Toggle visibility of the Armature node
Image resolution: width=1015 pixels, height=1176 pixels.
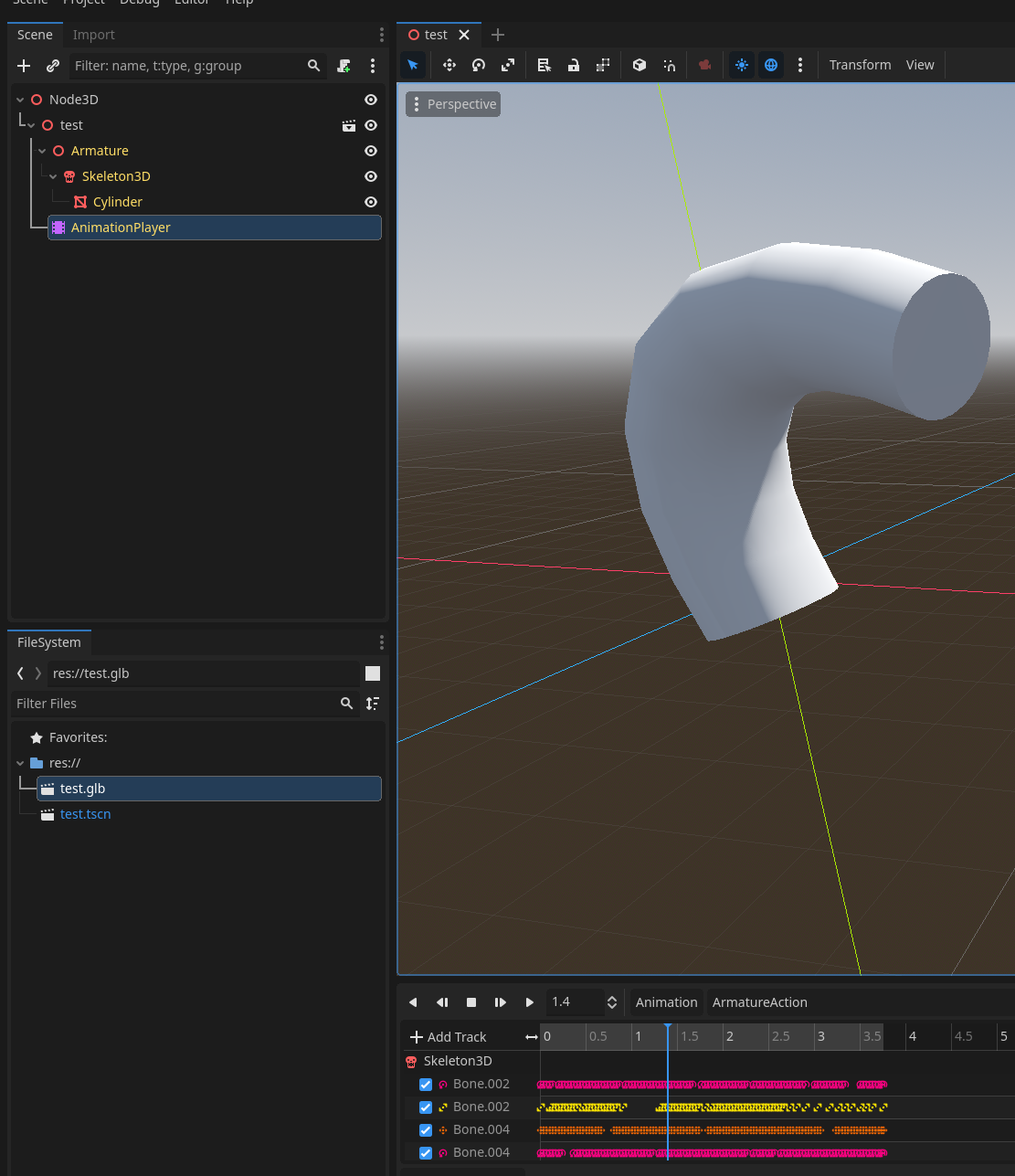(370, 150)
